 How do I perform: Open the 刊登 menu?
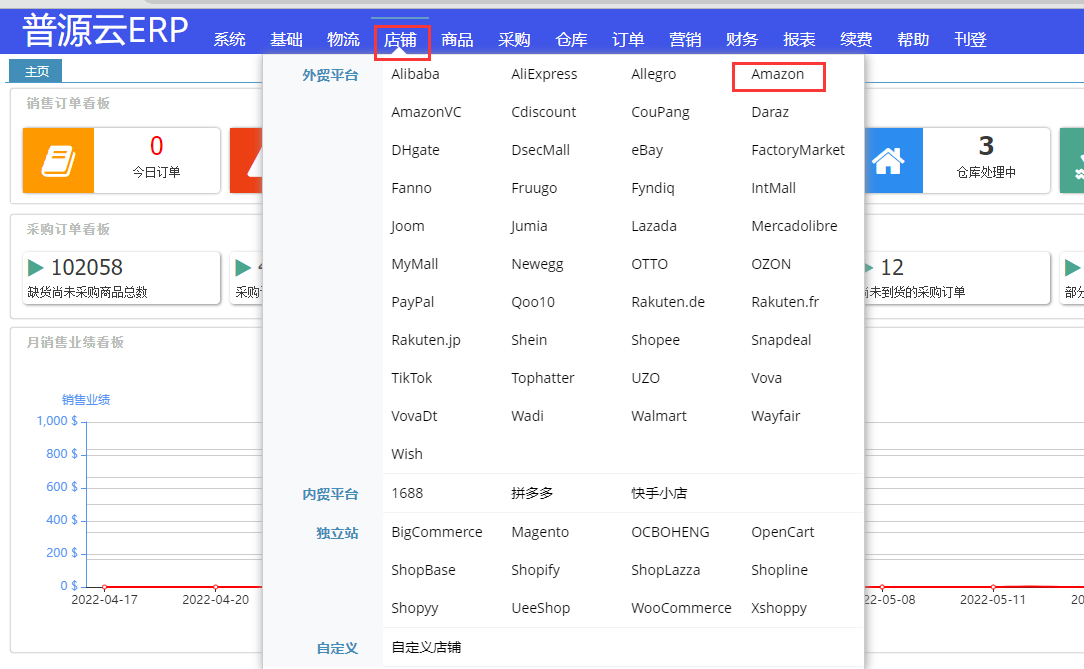tap(970, 39)
